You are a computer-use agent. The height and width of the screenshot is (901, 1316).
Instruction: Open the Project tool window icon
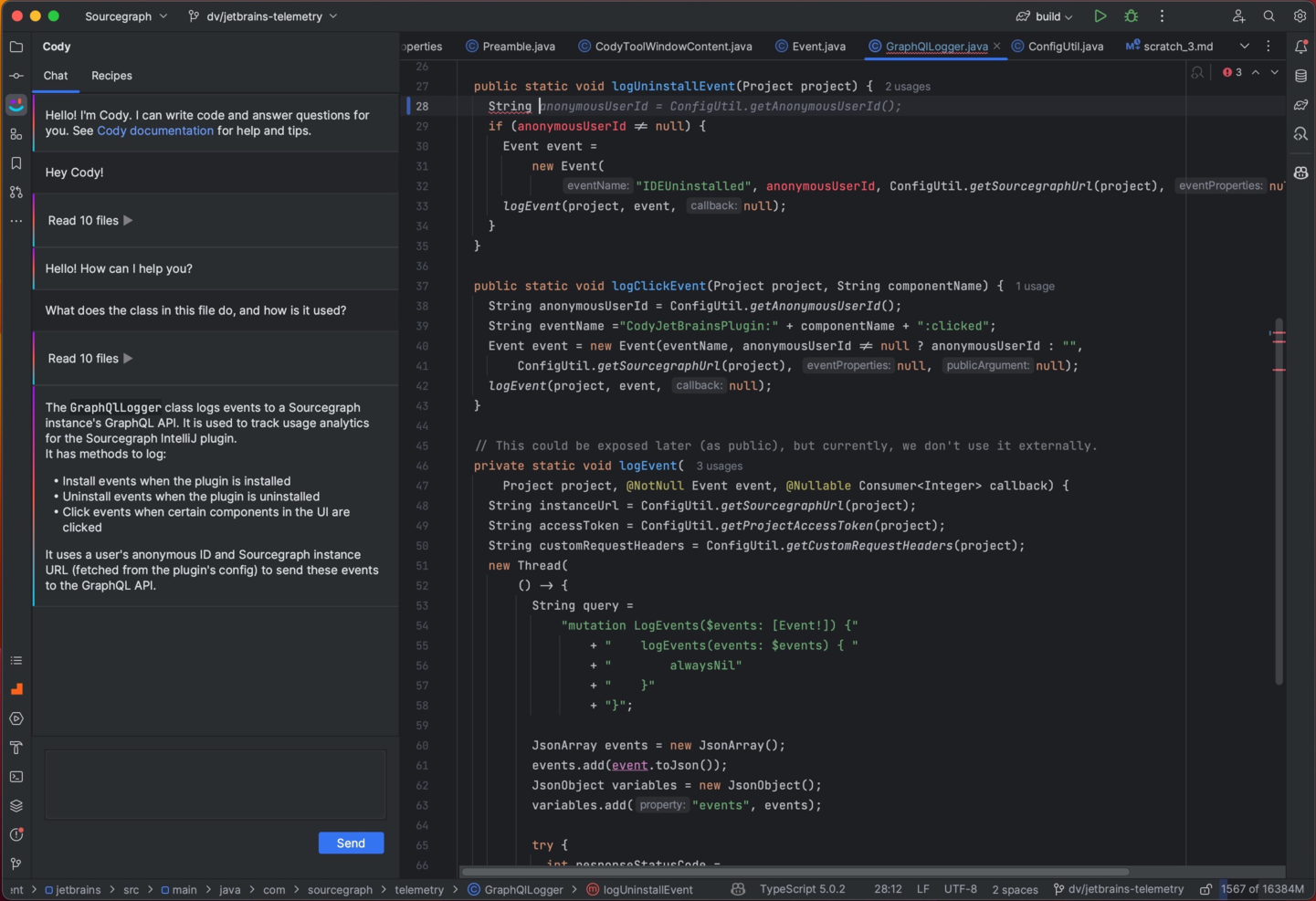[16, 47]
